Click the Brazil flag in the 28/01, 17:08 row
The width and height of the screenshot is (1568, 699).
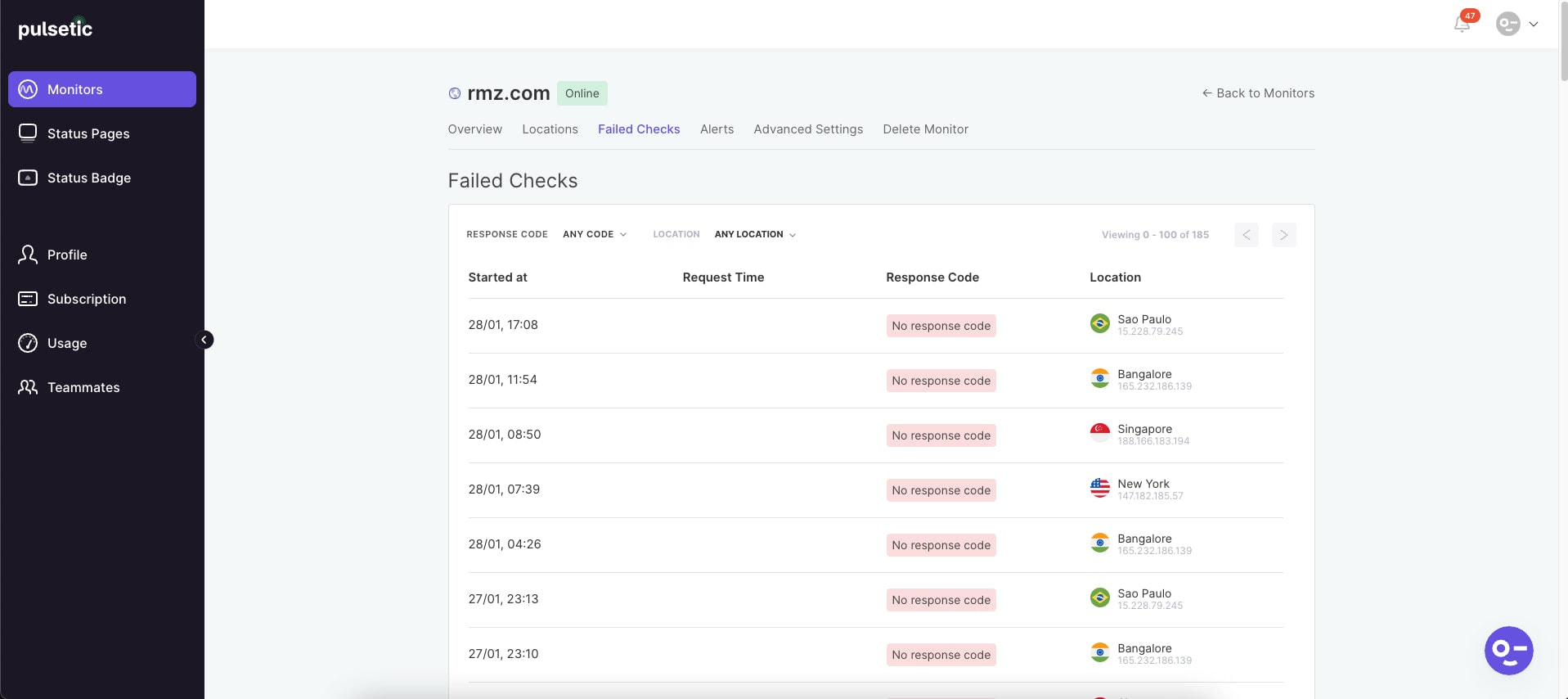coord(1100,323)
